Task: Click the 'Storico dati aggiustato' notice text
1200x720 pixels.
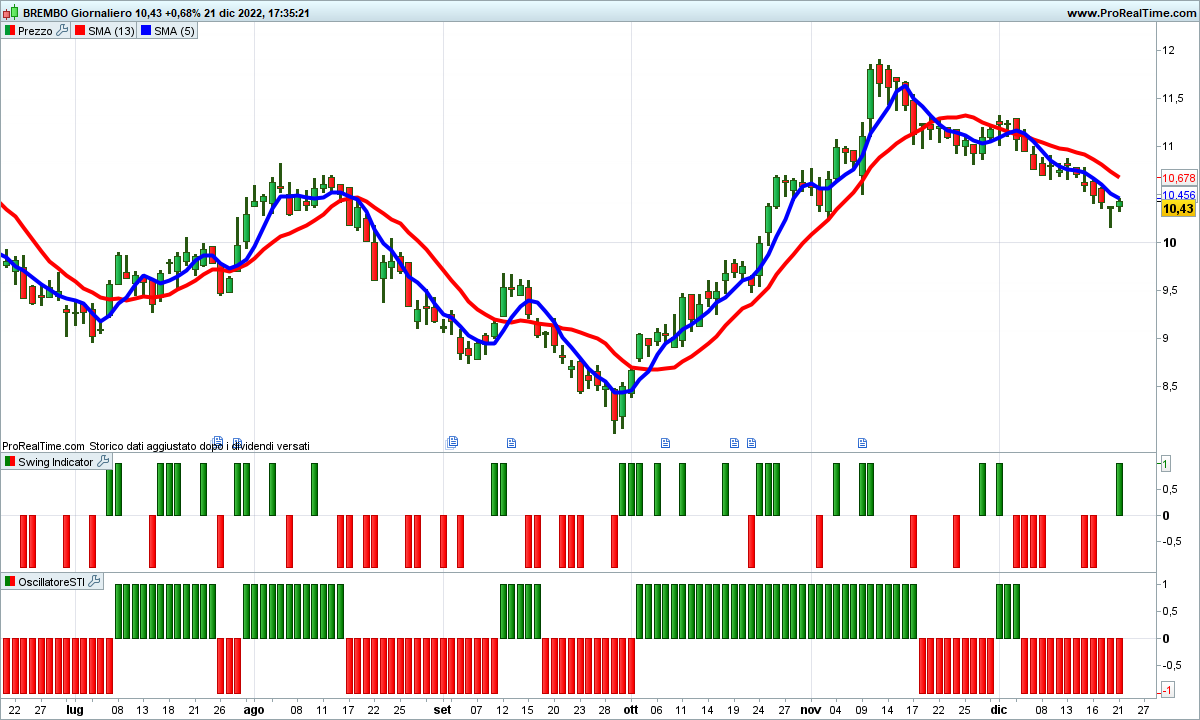Action: (x=200, y=446)
